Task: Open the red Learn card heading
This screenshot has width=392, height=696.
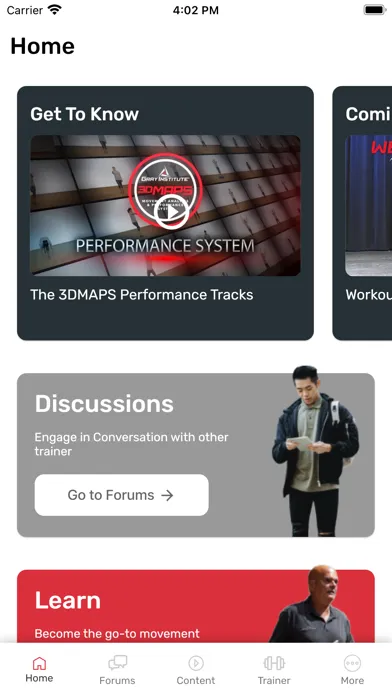Action: (68, 601)
